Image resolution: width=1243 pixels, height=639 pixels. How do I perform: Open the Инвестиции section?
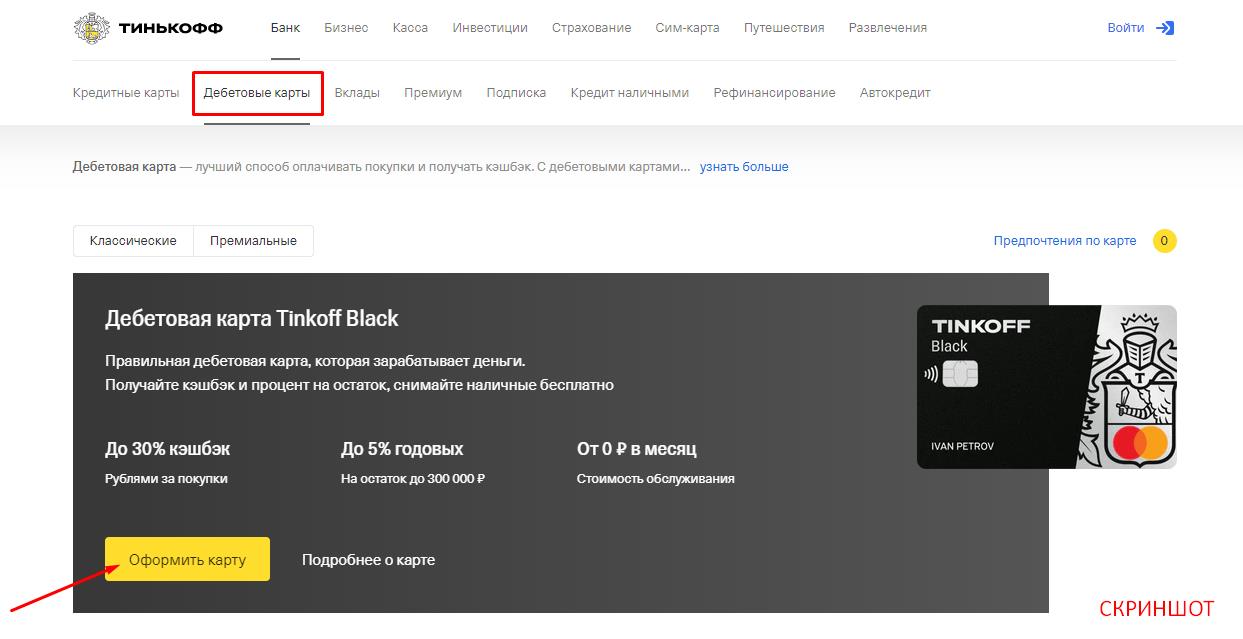point(490,28)
